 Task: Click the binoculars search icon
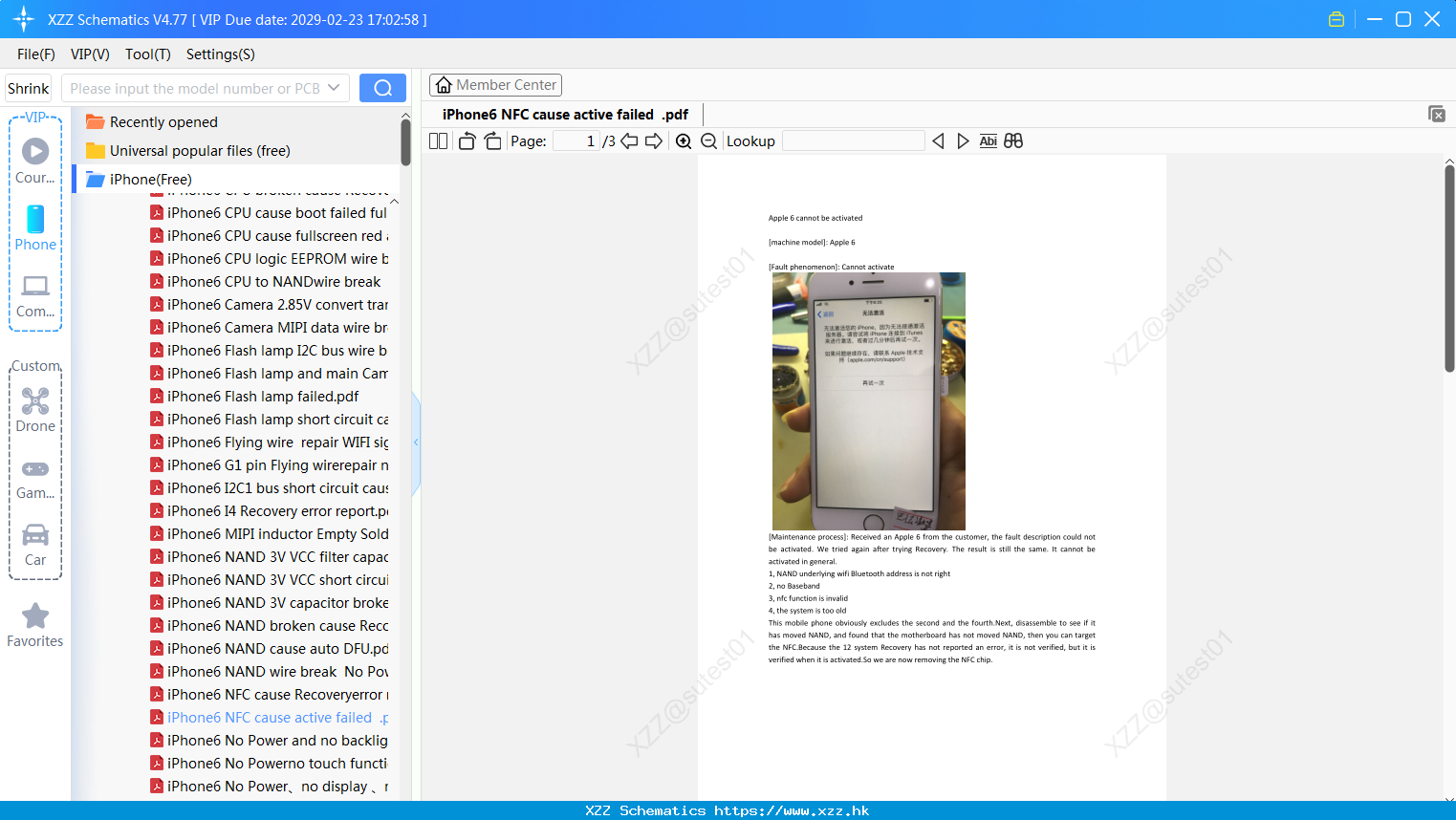[1013, 141]
